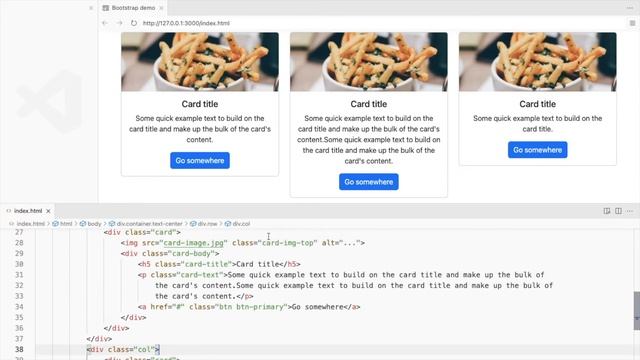Click the third card's Card title heading
The height and width of the screenshot is (360, 640).
click(538, 104)
